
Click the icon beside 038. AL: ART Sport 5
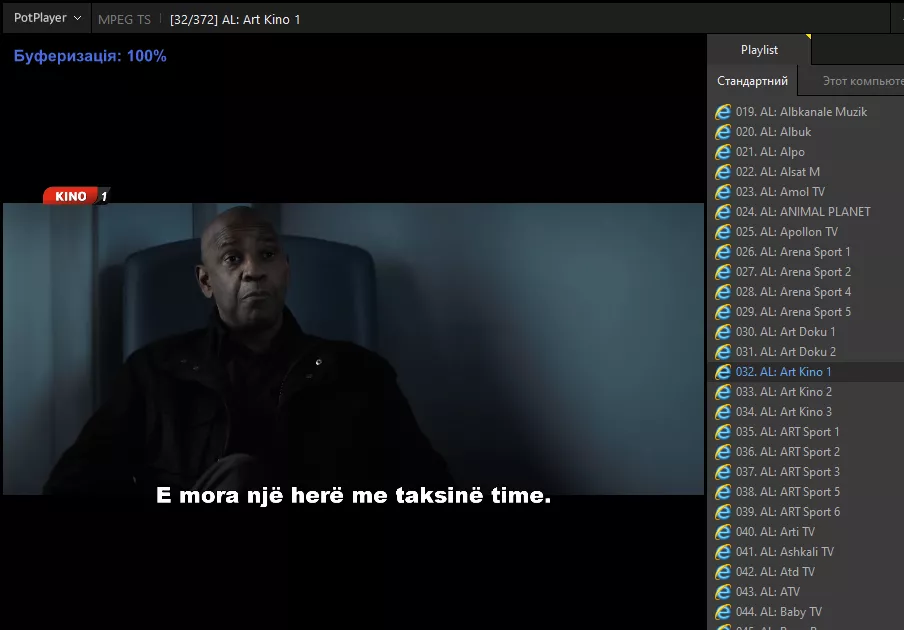[723, 492]
